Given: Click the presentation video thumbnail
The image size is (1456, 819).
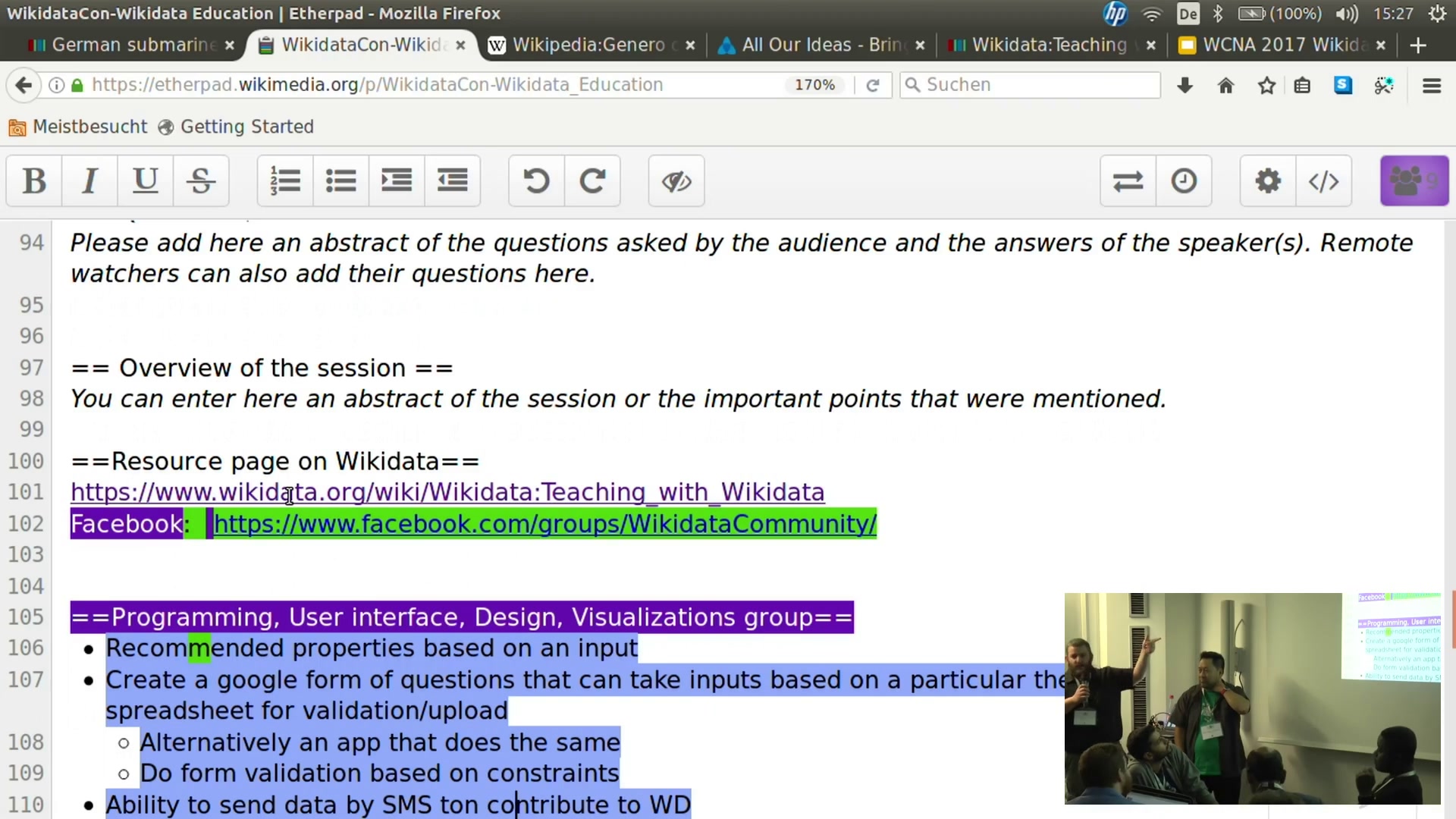Looking at the screenshot, I should tap(1252, 698).
